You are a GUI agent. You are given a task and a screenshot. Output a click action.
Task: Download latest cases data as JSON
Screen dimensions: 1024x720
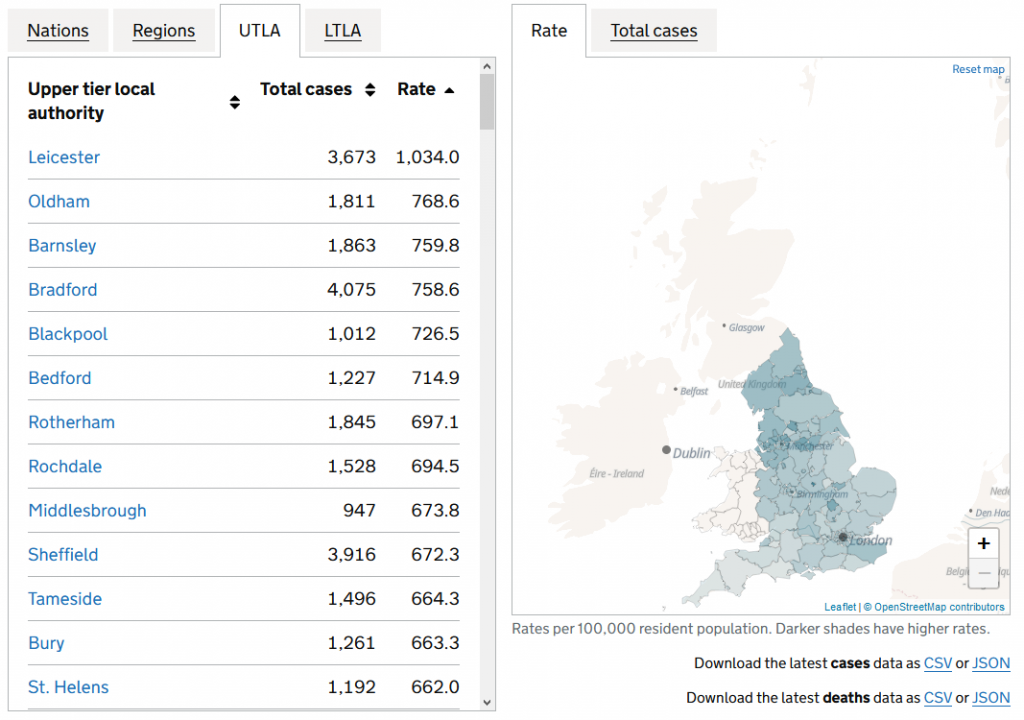click(991, 663)
